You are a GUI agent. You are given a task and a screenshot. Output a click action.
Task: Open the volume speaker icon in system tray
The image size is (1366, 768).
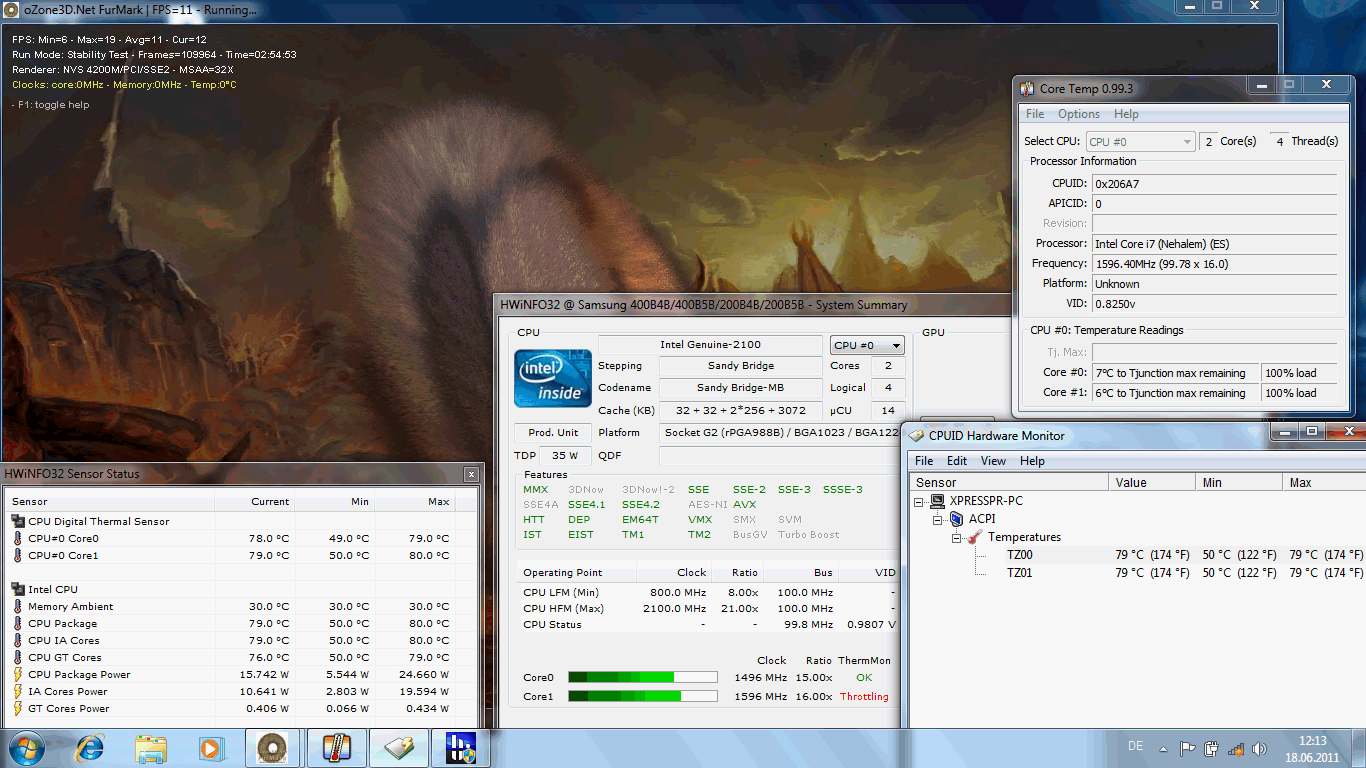(x=1260, y=748)
